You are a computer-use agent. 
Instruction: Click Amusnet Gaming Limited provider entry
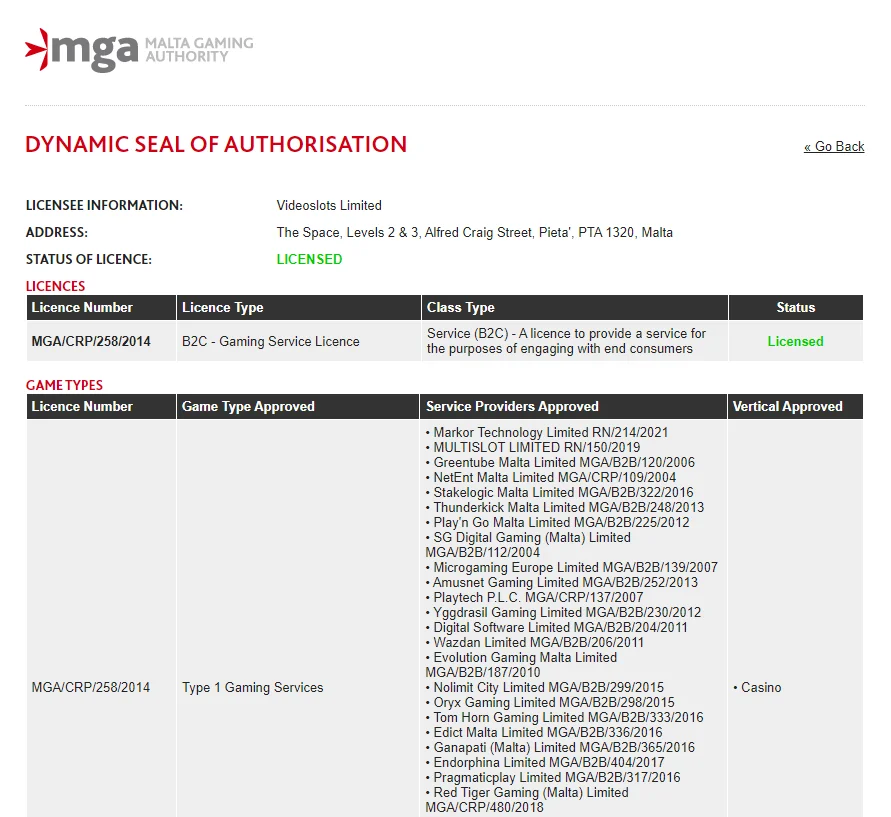tap(561, 582)
